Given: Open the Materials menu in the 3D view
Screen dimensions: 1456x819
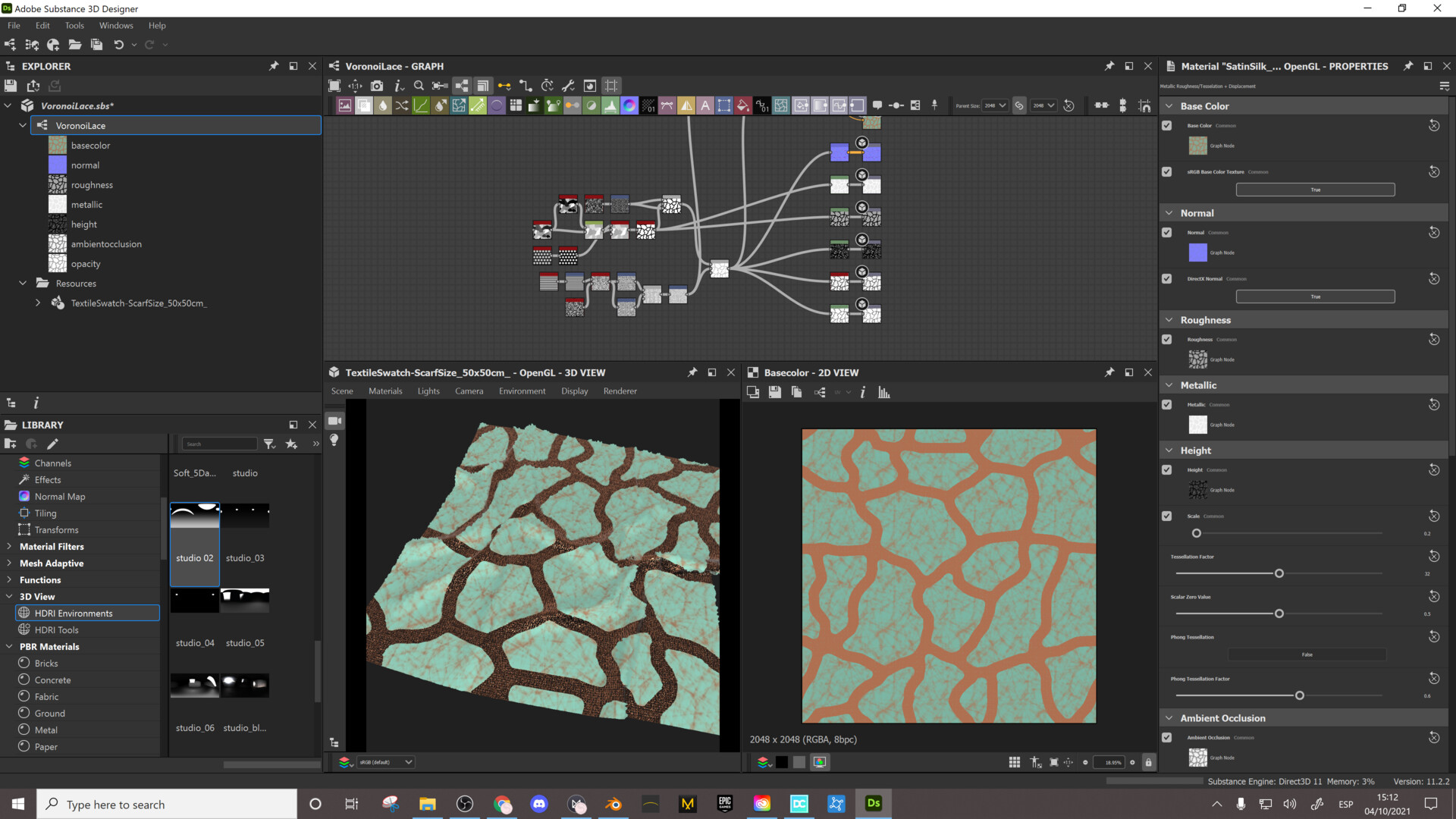Looking at the screenshot, I should (x=385, y=391).
